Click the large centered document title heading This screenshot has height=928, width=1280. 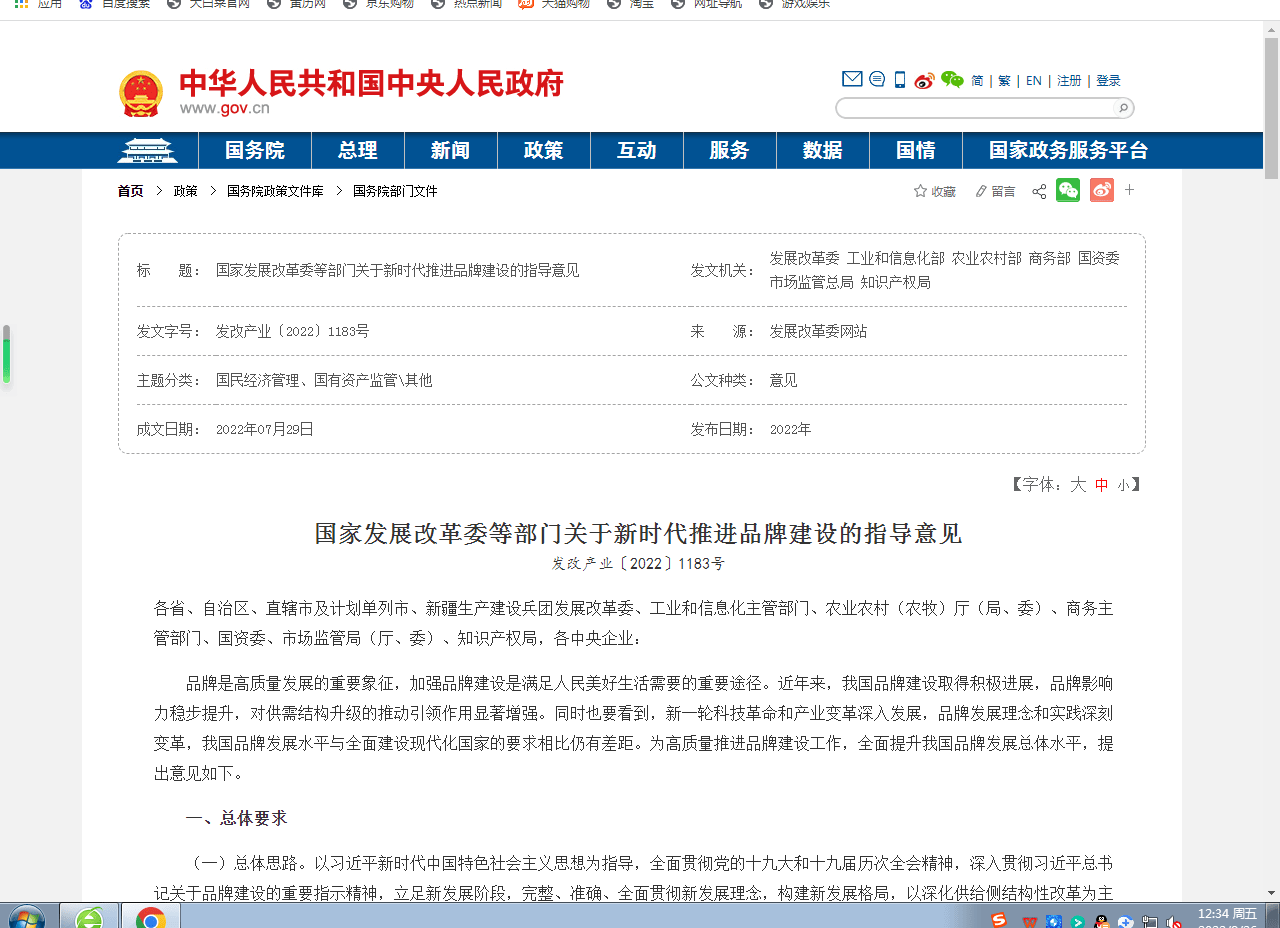pos(638,534)
